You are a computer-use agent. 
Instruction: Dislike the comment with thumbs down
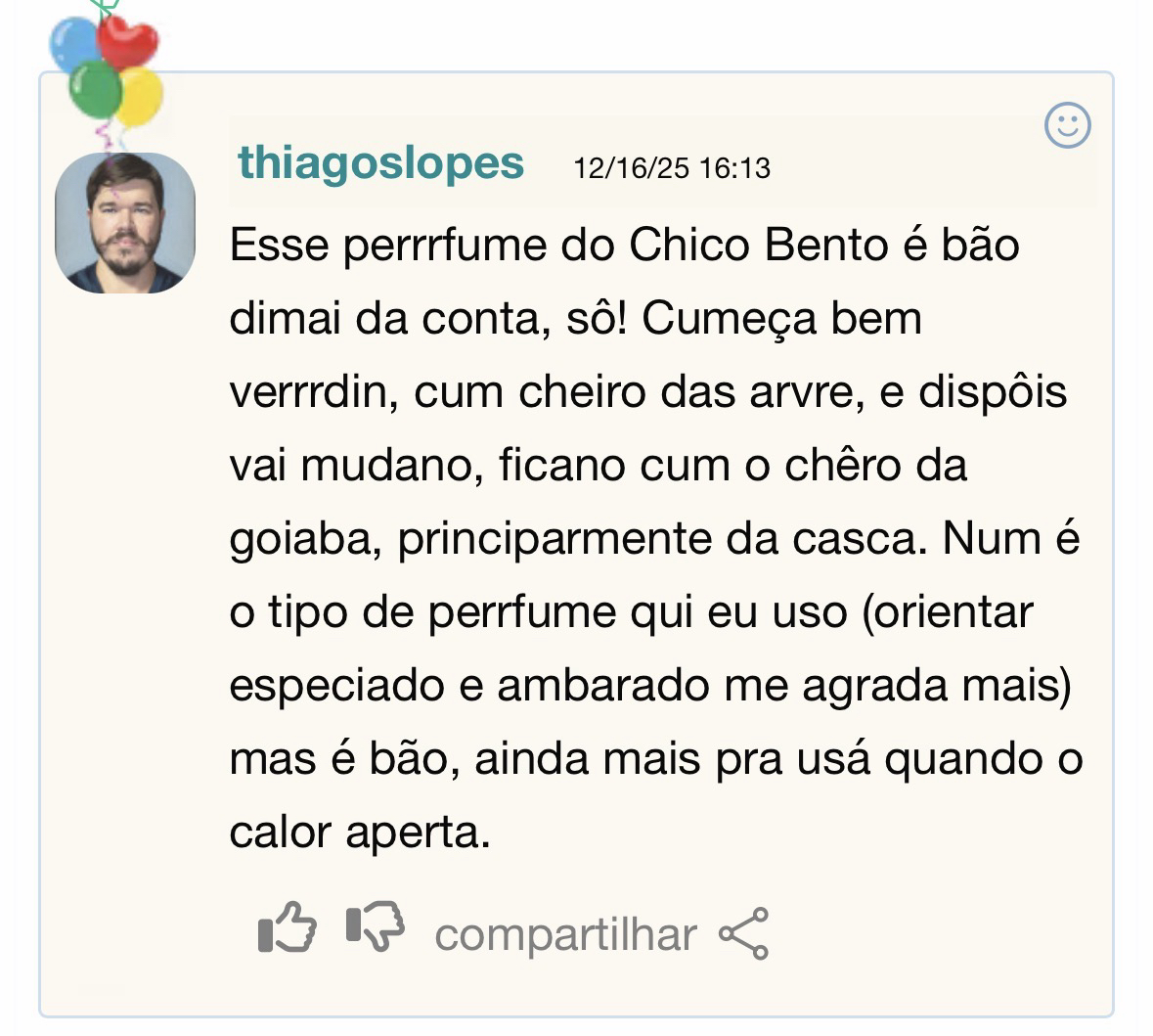coord(376,926)
